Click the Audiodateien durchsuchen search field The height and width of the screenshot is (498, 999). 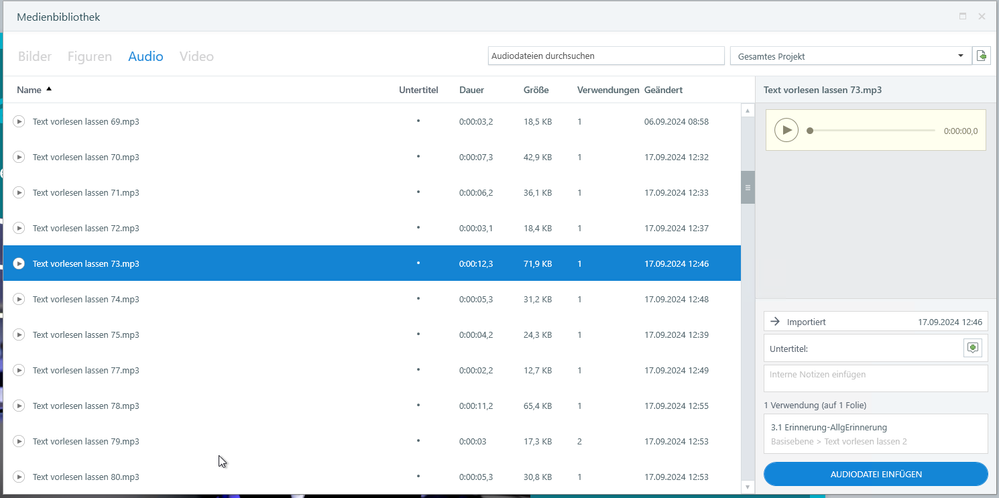point(605,56)
